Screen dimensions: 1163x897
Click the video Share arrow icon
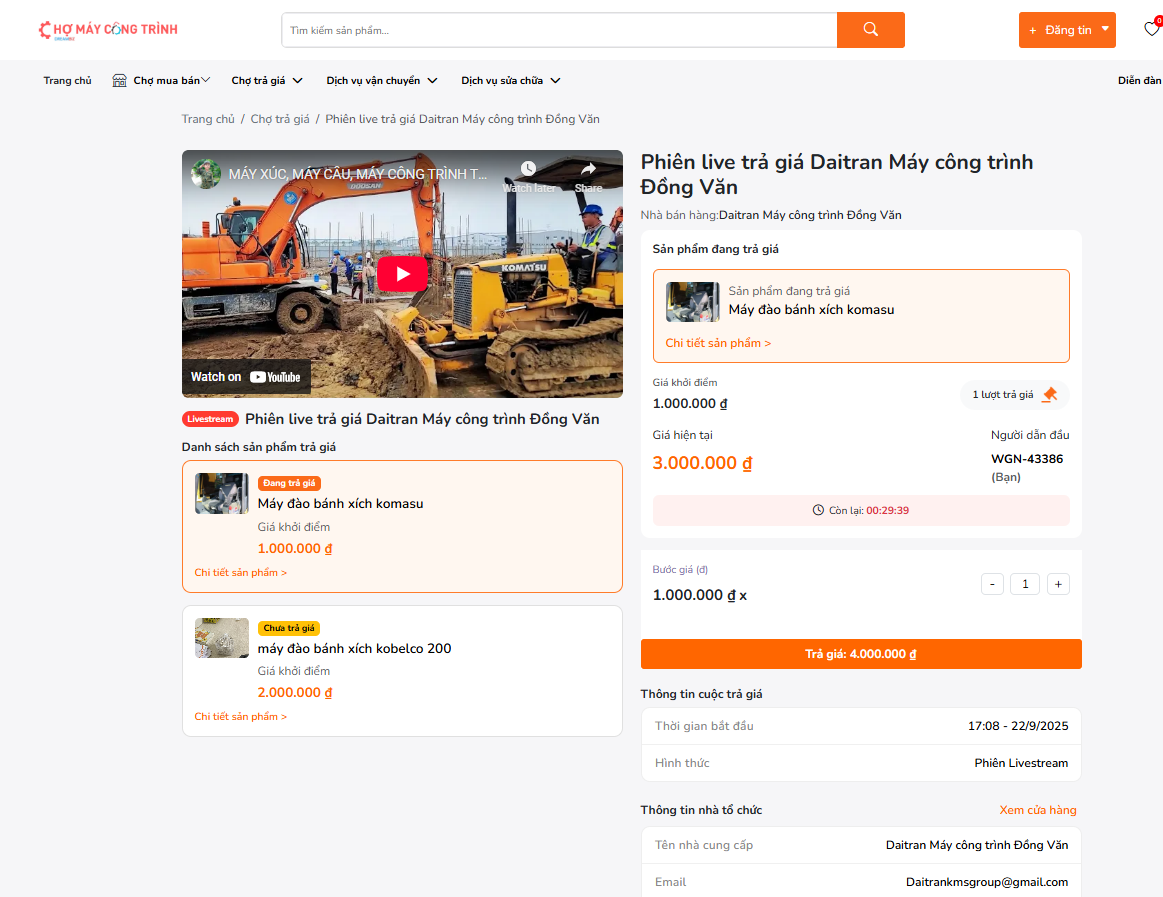pos(588,170)
